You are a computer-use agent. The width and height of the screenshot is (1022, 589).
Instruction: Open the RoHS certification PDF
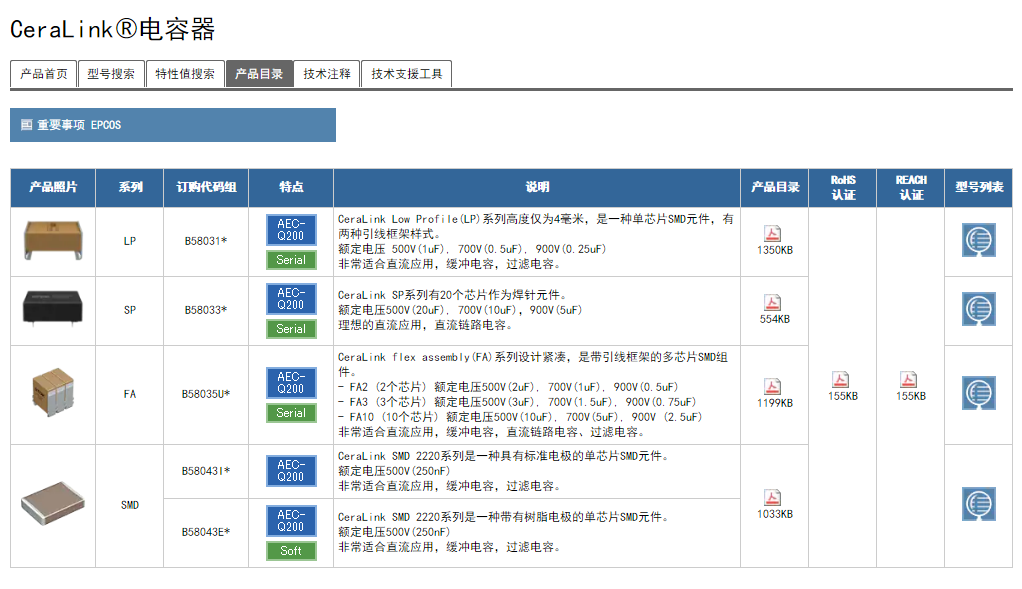(x=842, y=380)
